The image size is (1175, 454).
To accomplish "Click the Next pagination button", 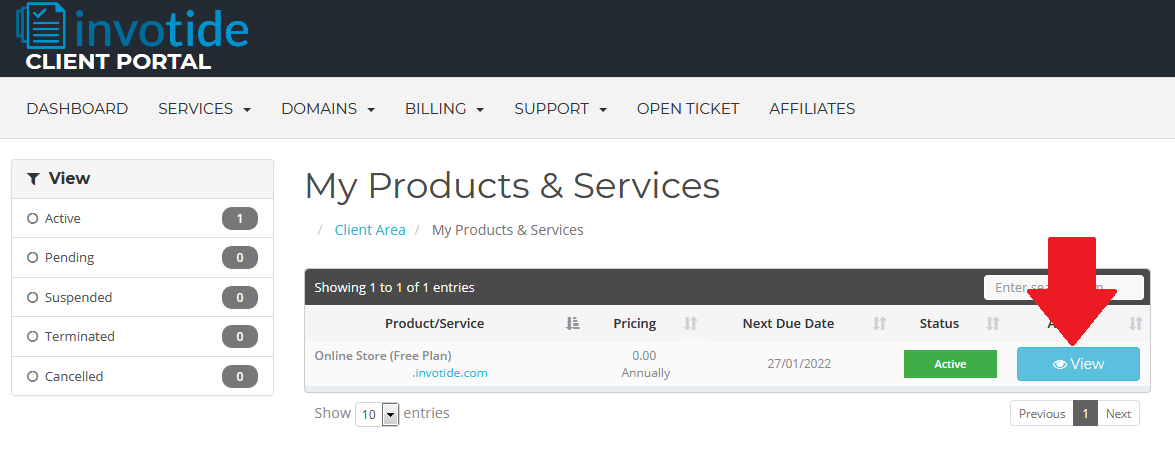I will [x=1118, y=414].
